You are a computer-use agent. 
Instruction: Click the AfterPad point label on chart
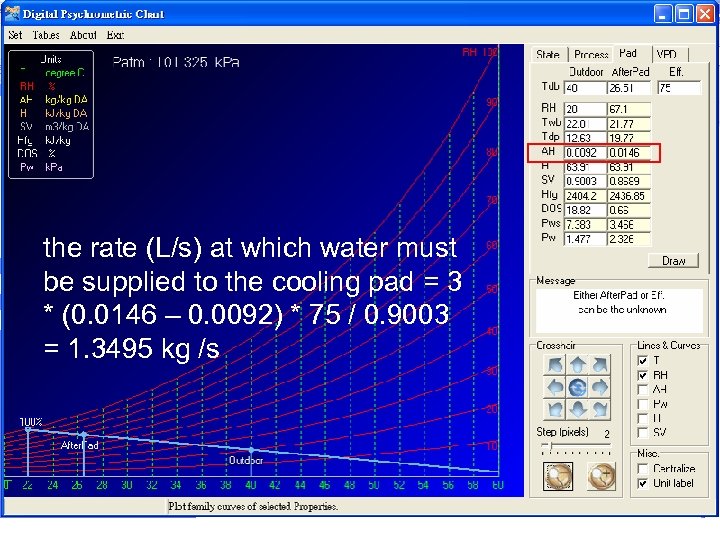79,445
